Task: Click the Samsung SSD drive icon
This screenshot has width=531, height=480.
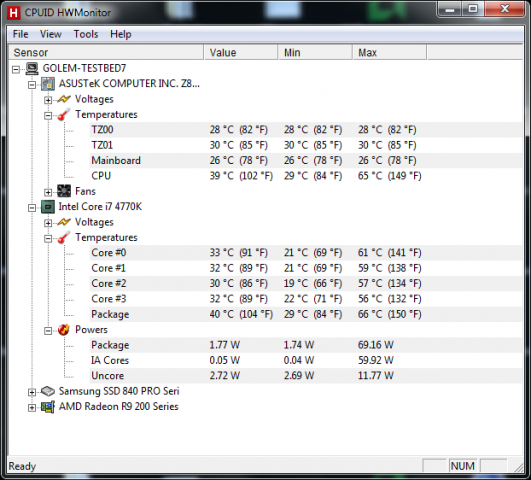Action: (48, 391)
